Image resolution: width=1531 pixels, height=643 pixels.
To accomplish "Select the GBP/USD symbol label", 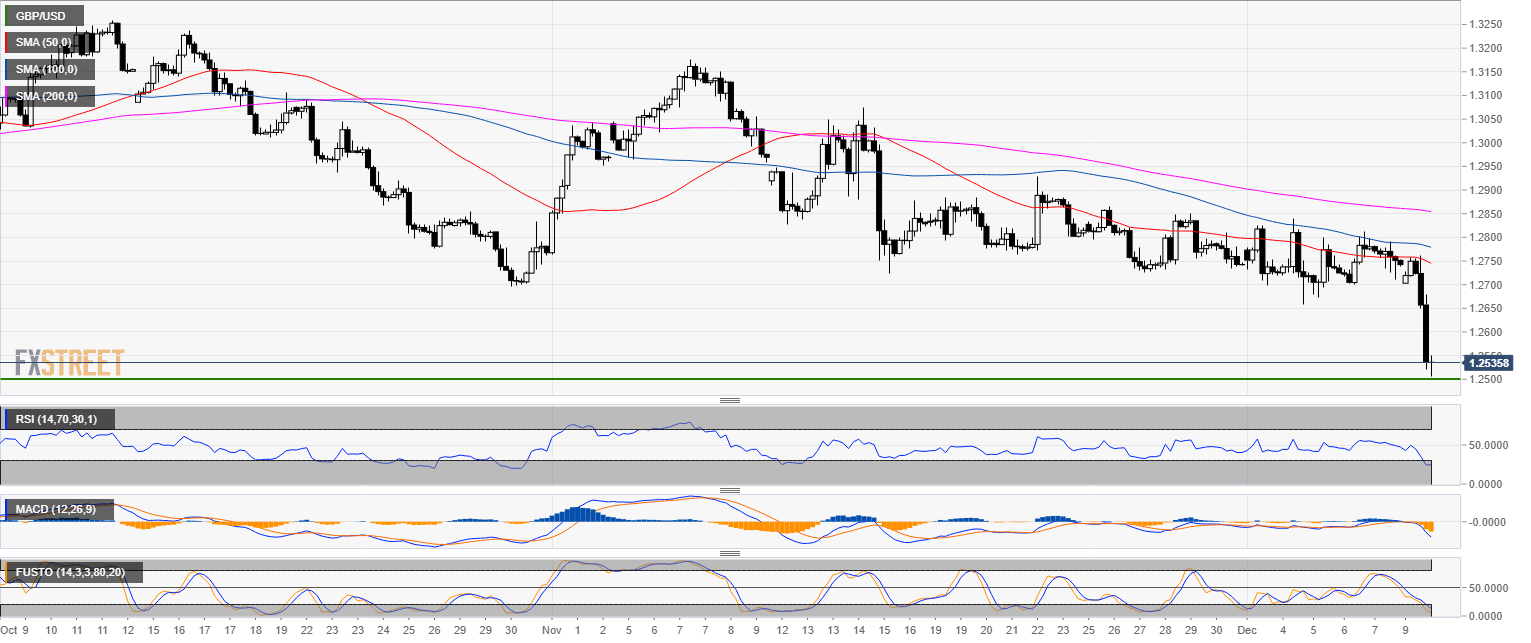I will tap(42, 16).
